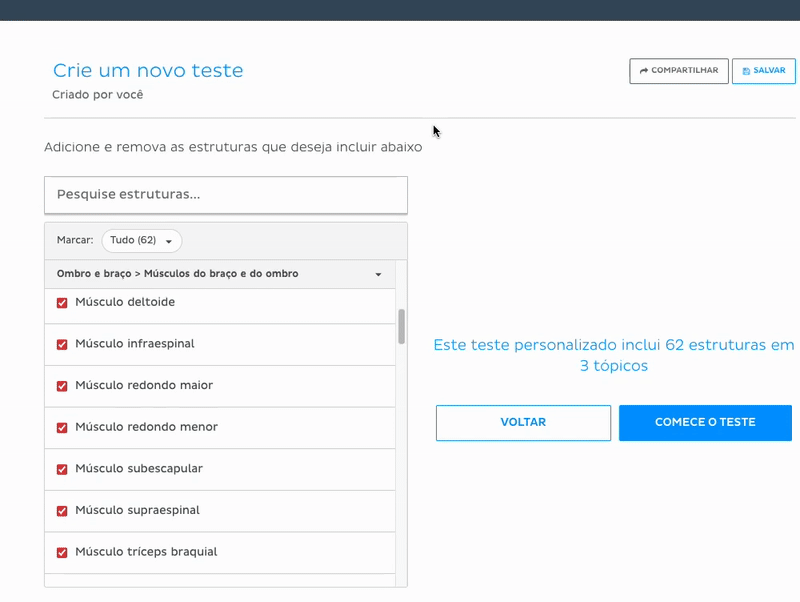
Task: Uncheck Músculo redondo menor
Action: point(62,428)
